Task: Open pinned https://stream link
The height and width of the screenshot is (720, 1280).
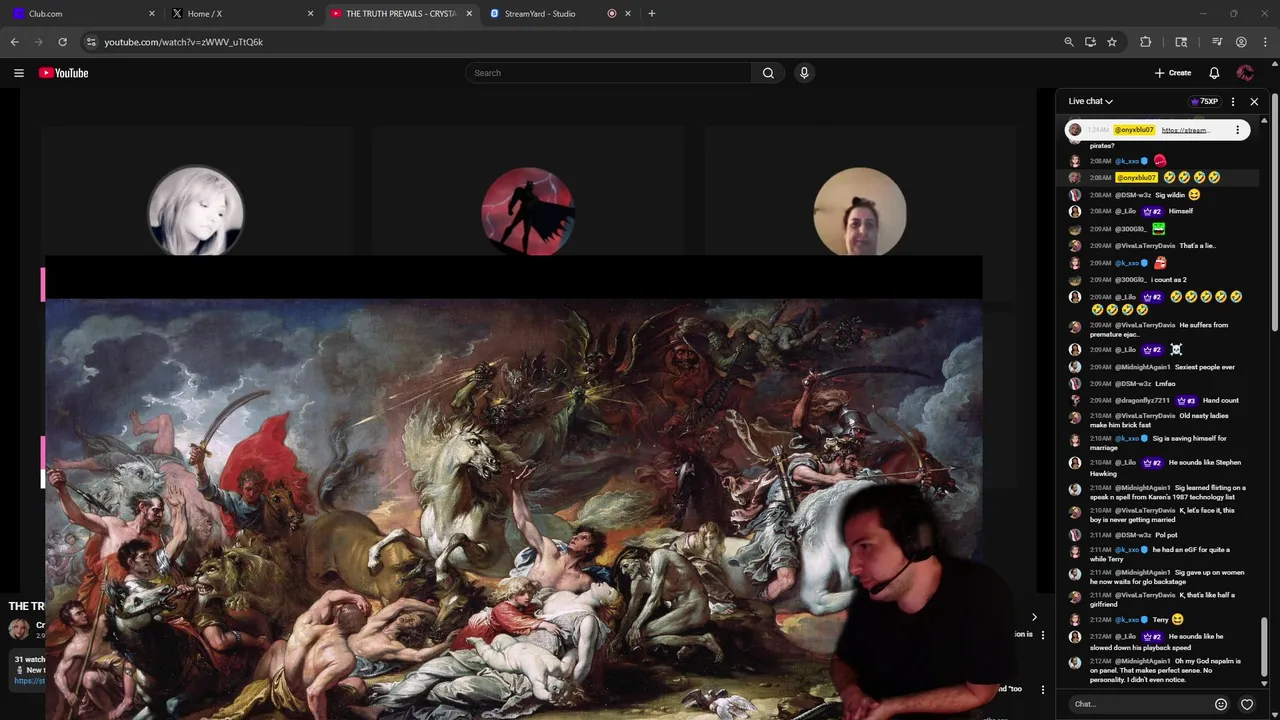Action: point(1186,130)
